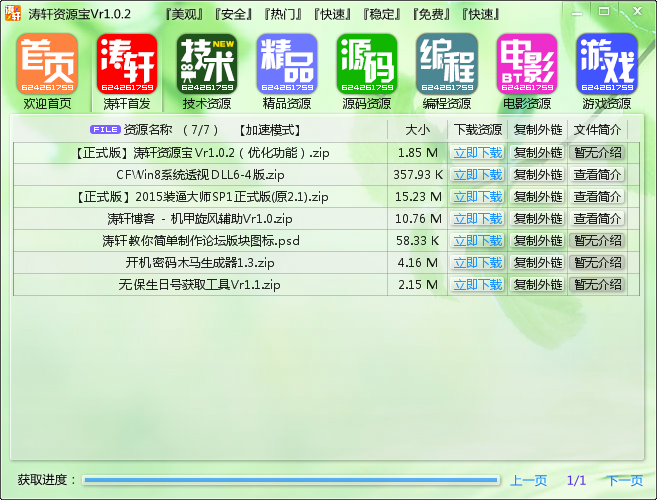Viewport: 657px width, 500px height.
Task: Select file name 涛轩博客 - 机甲旋风辅助Vr1.0.zip
Action: point(200,218)
